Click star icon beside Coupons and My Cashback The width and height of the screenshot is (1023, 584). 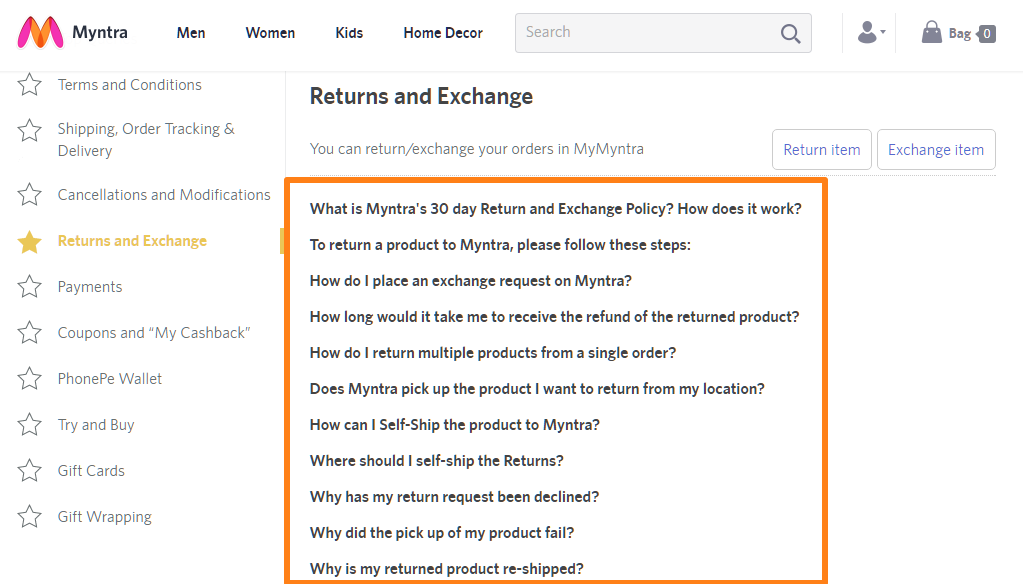coord(29,333)
